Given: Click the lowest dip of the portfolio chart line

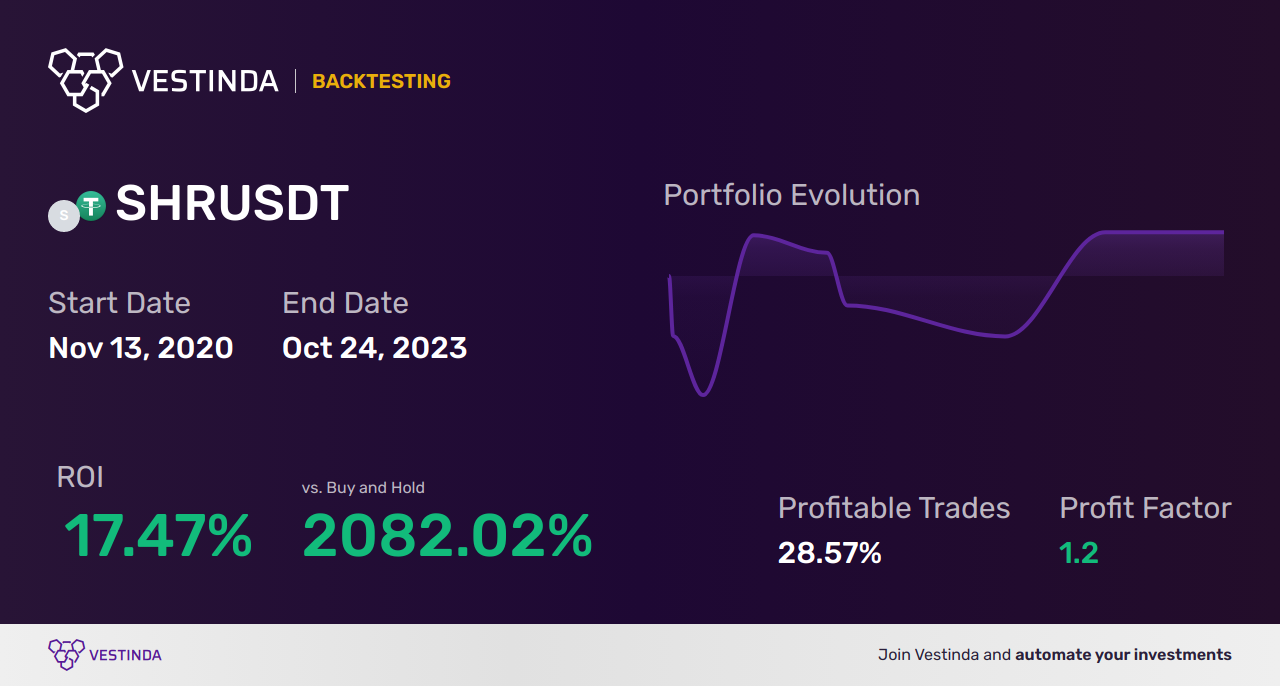Looking at the screenshot, I should [x=703, y=394].
